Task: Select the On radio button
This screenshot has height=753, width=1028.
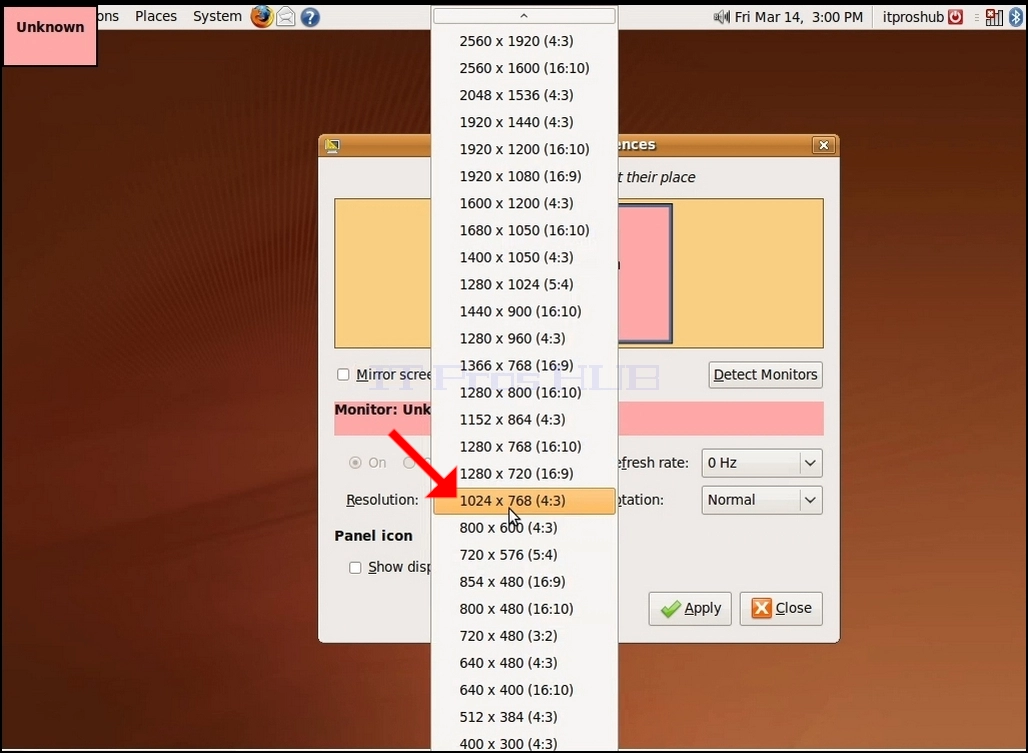Action: coord(355,463)
